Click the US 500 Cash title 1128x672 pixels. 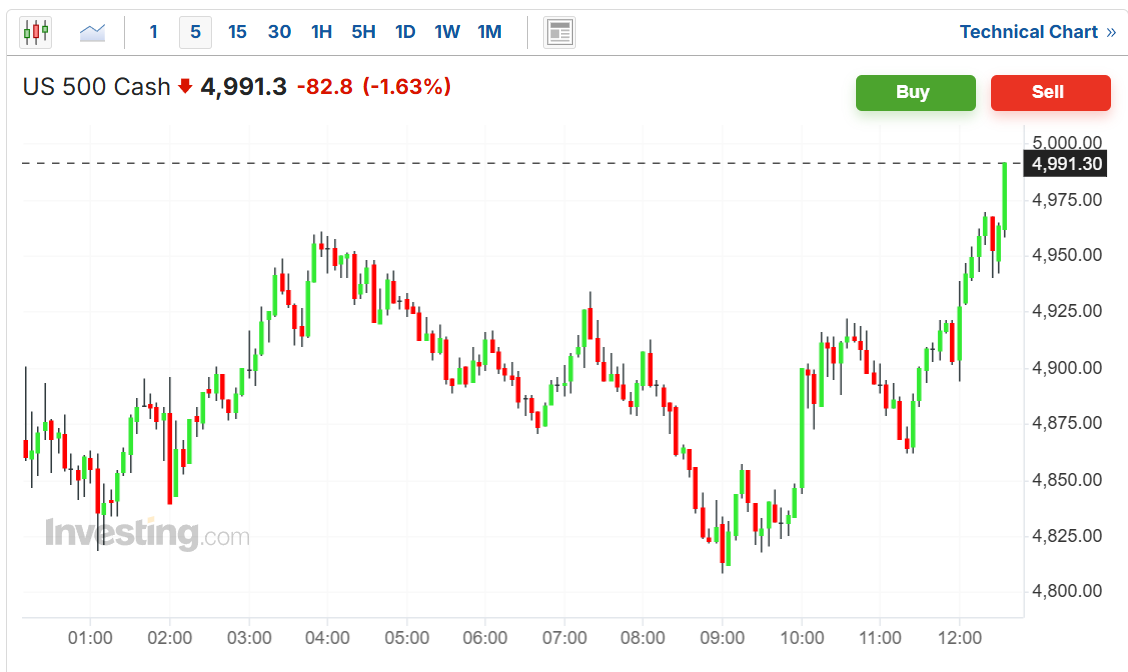[x=96, y=87]
